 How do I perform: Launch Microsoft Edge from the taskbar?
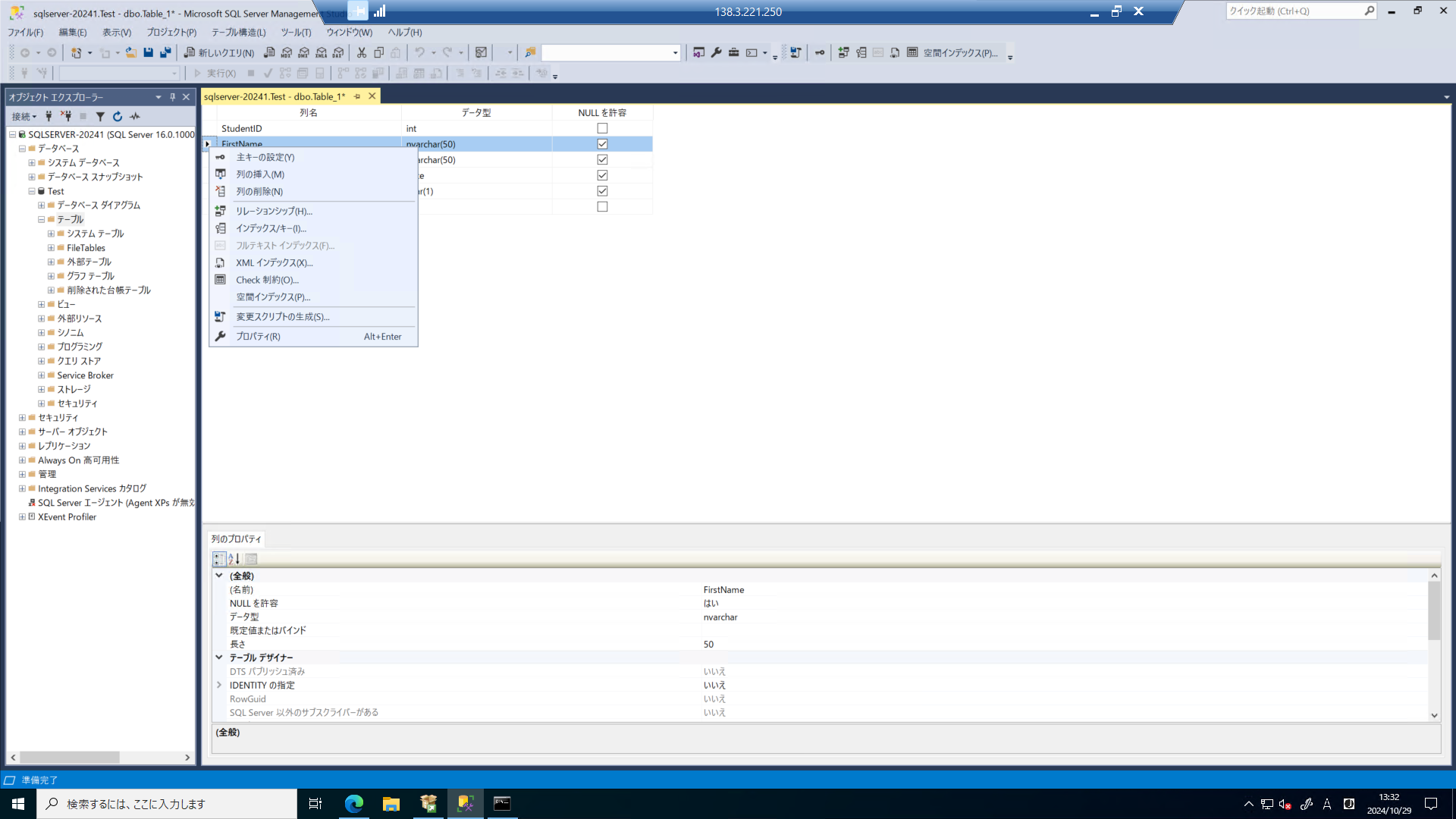click(x=353, y=803)
